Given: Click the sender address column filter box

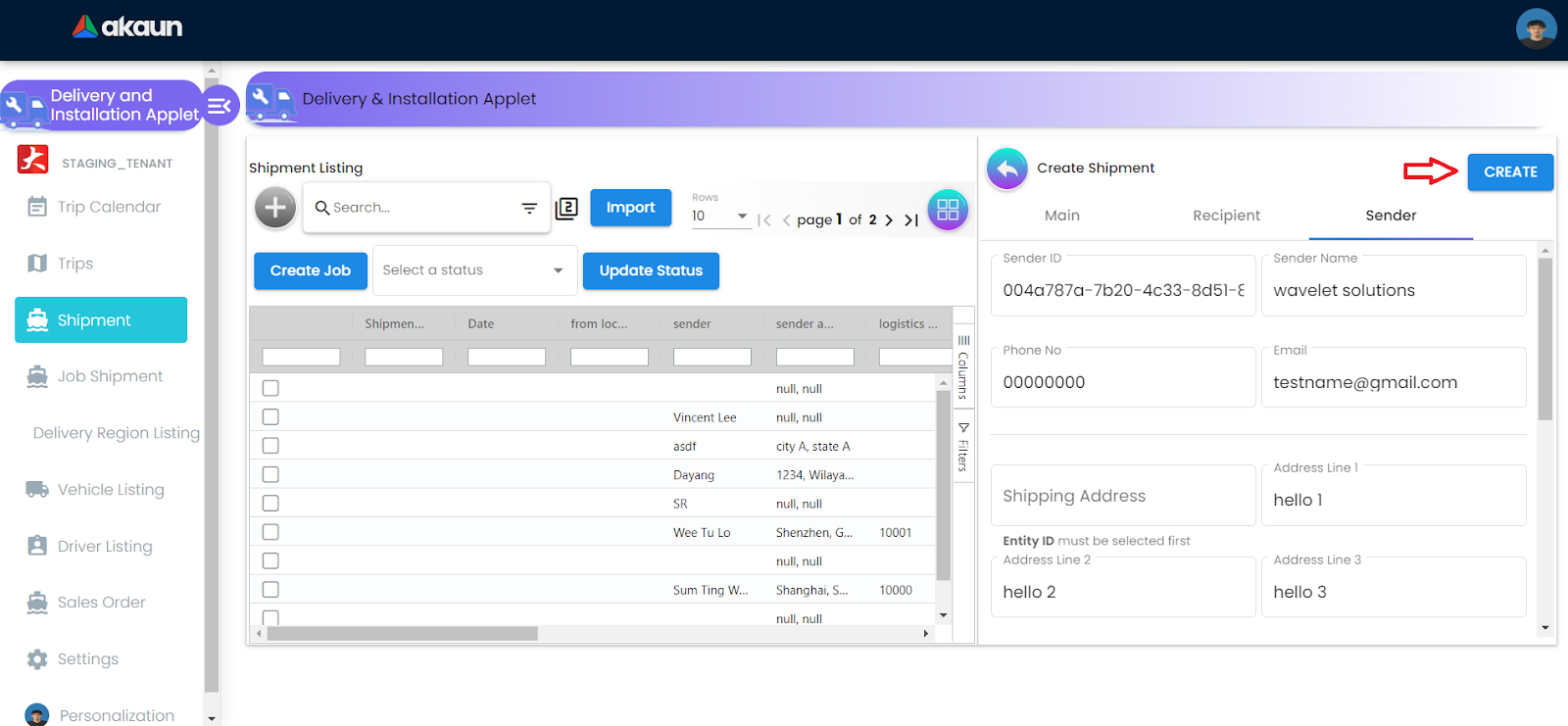Looking at the screenshot, I should (815, 358).
